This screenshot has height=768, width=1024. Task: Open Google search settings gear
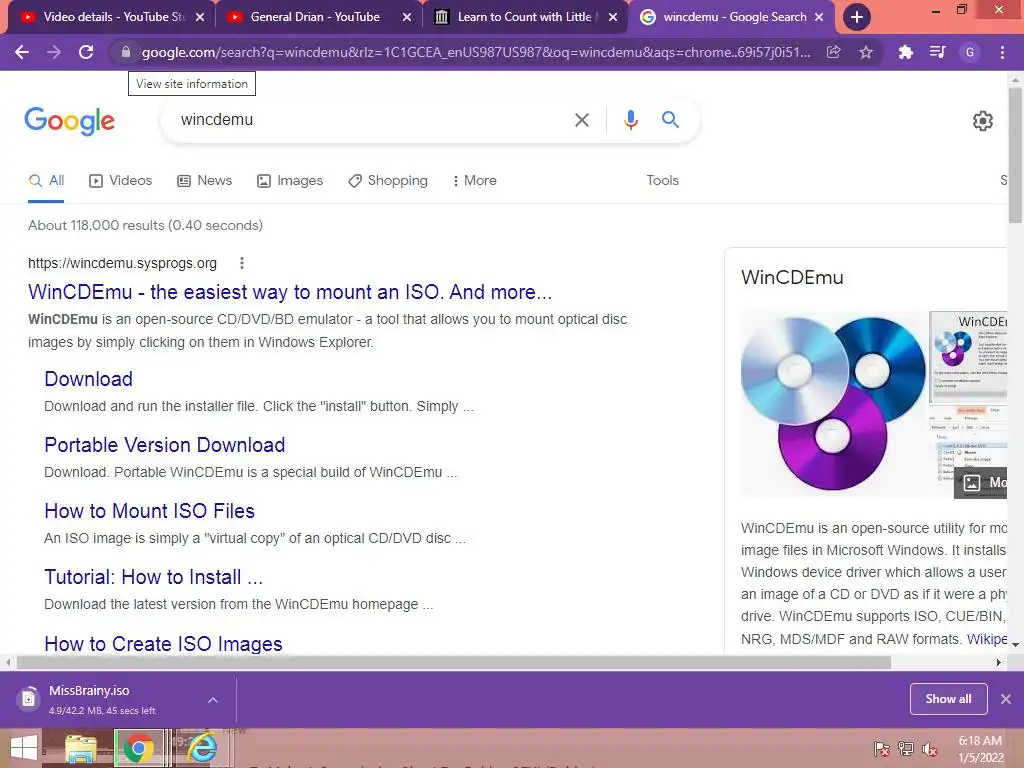coord(982,121)
